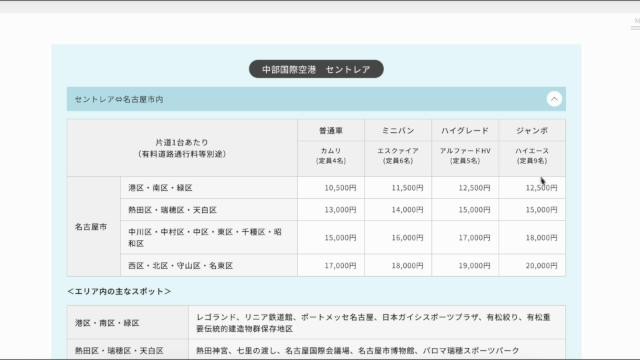Select the 中川区・中村区・中区 row label
640x360 pixels.
(x=209, y=238)
